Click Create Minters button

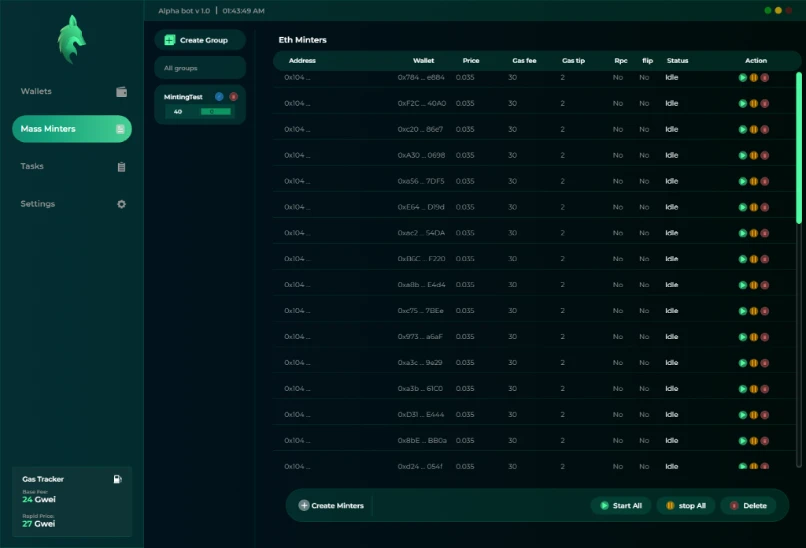[x=332, y=505]
